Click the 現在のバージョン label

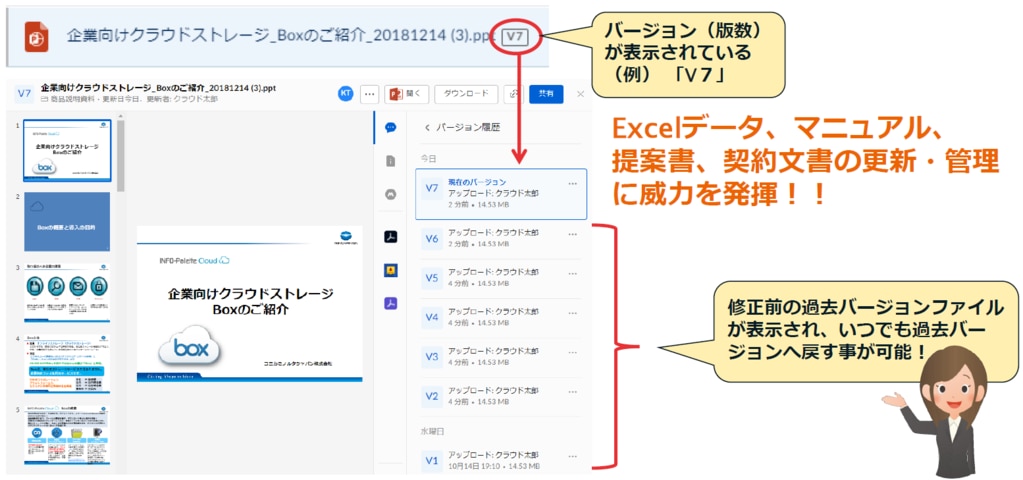tap(477, 182)
